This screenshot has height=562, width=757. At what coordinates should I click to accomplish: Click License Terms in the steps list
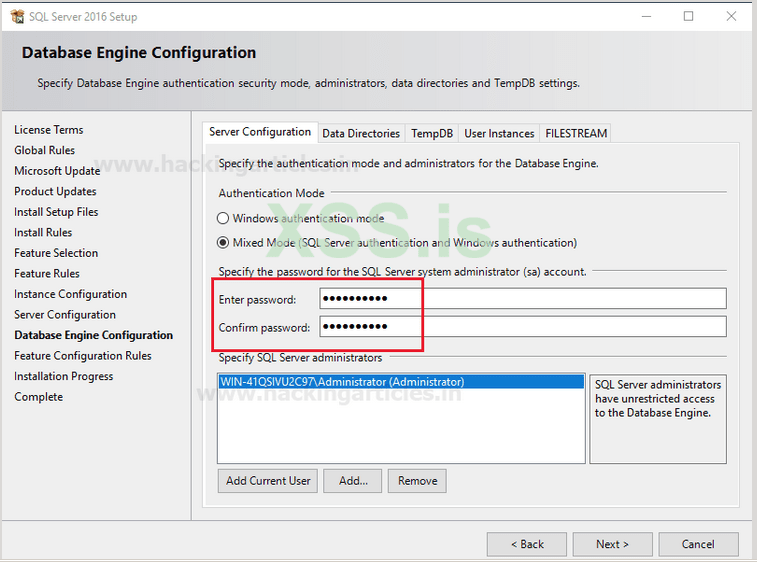coord(49,130)
